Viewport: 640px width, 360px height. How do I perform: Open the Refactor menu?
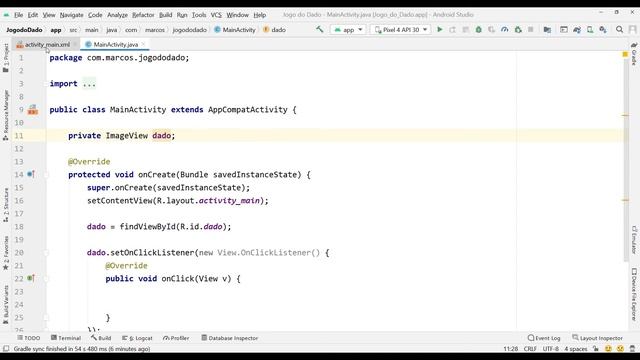tap(143, 15)
